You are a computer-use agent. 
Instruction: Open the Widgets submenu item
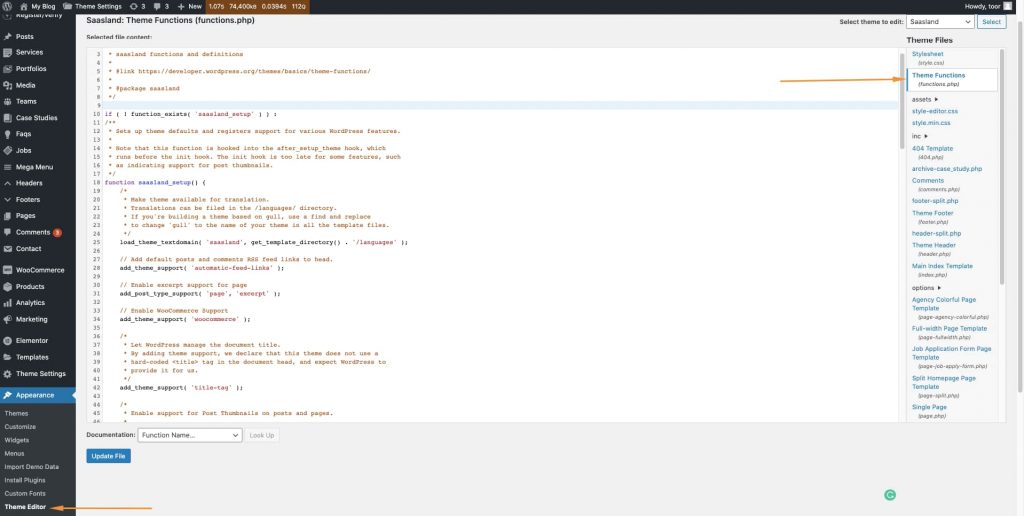pos(17,440)
